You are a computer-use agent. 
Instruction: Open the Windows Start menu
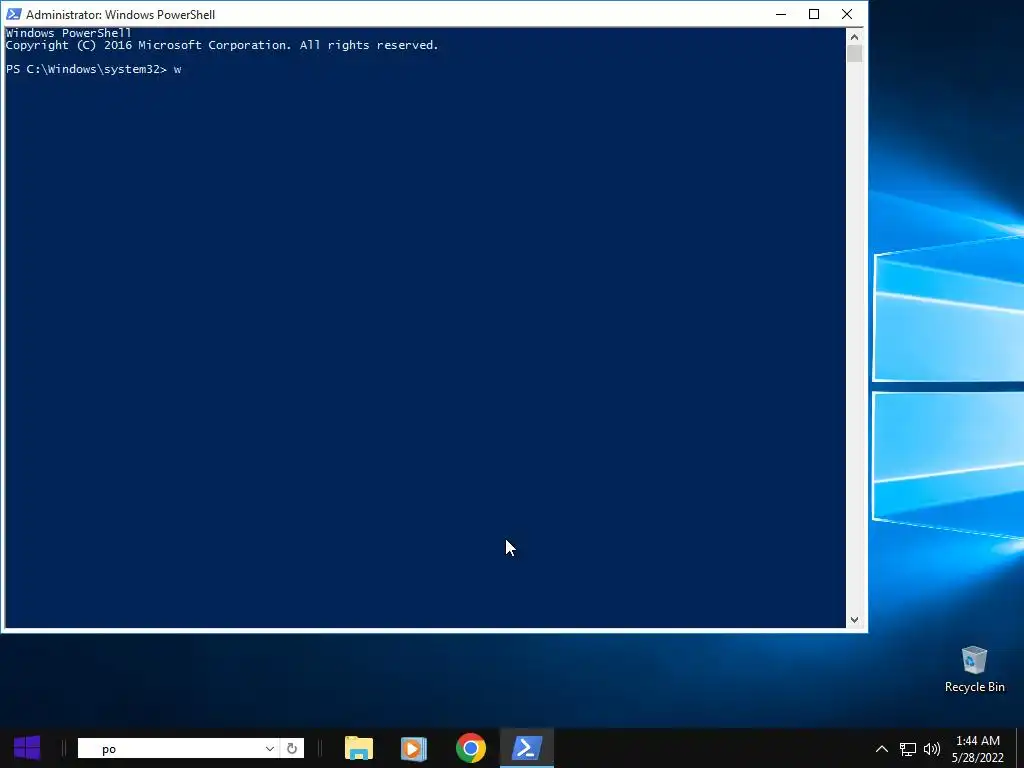pyautogui.click(x=27, y=748)
